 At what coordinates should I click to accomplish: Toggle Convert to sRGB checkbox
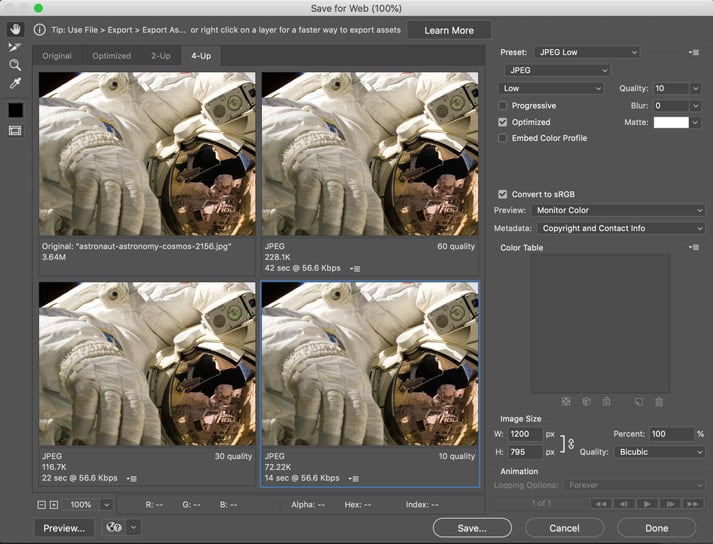pos(503,194)
